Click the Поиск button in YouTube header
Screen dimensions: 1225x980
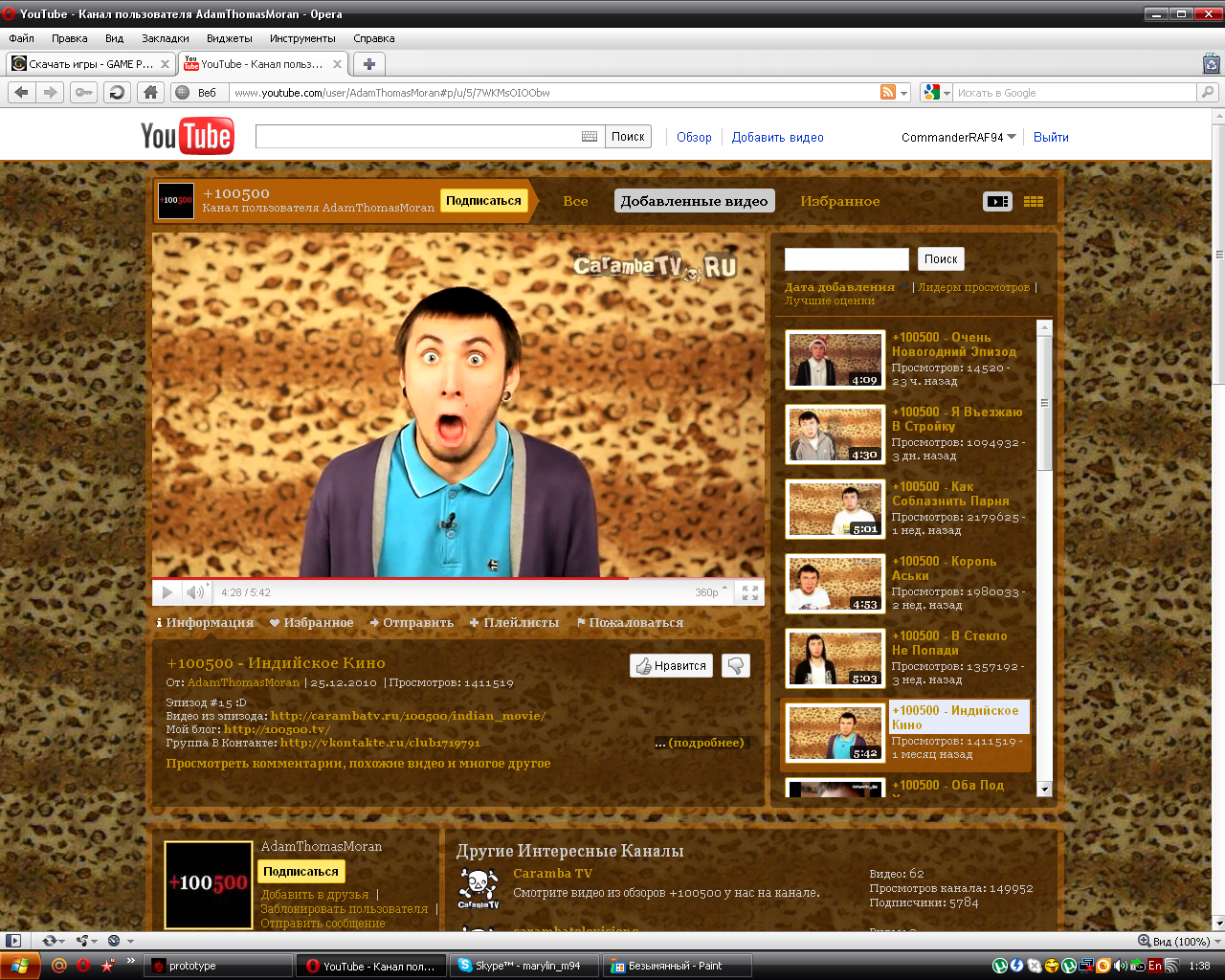coord(628,137)
